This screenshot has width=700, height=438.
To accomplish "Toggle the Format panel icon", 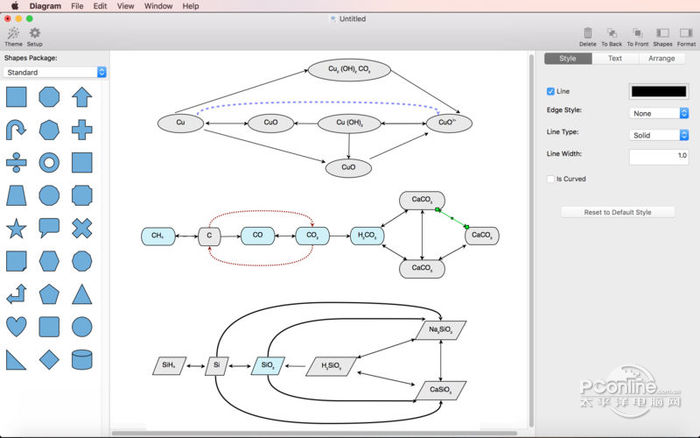I will point(686,37).
